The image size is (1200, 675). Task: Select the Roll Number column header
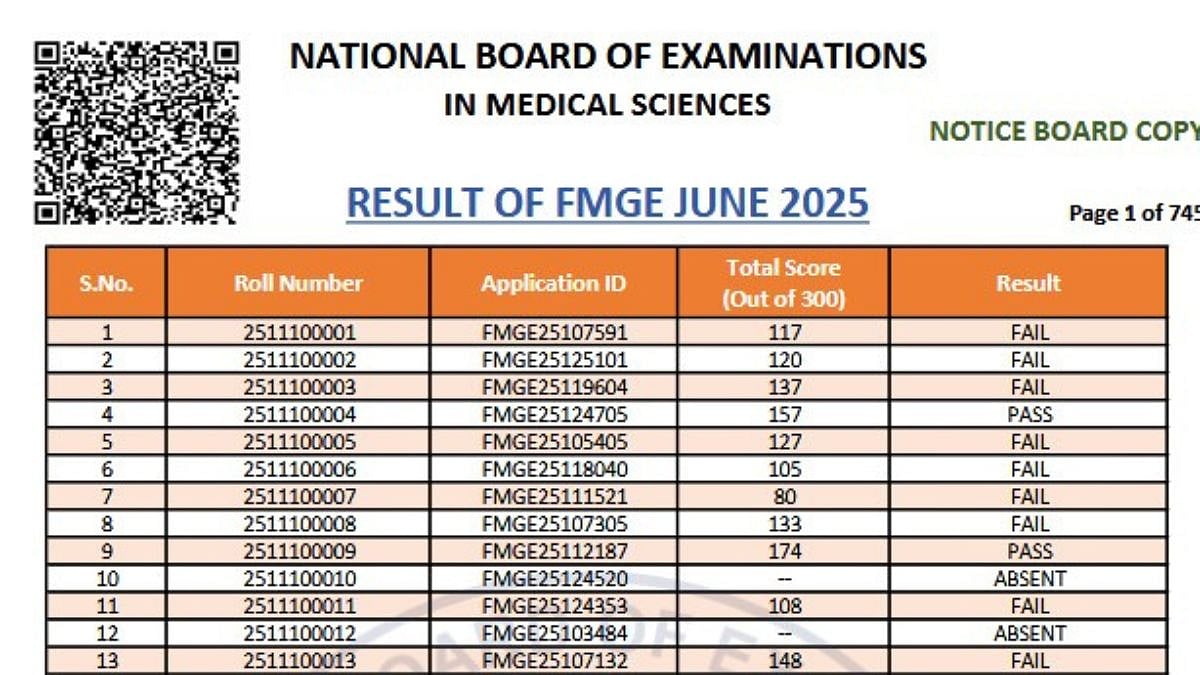[x=298, y=283]
